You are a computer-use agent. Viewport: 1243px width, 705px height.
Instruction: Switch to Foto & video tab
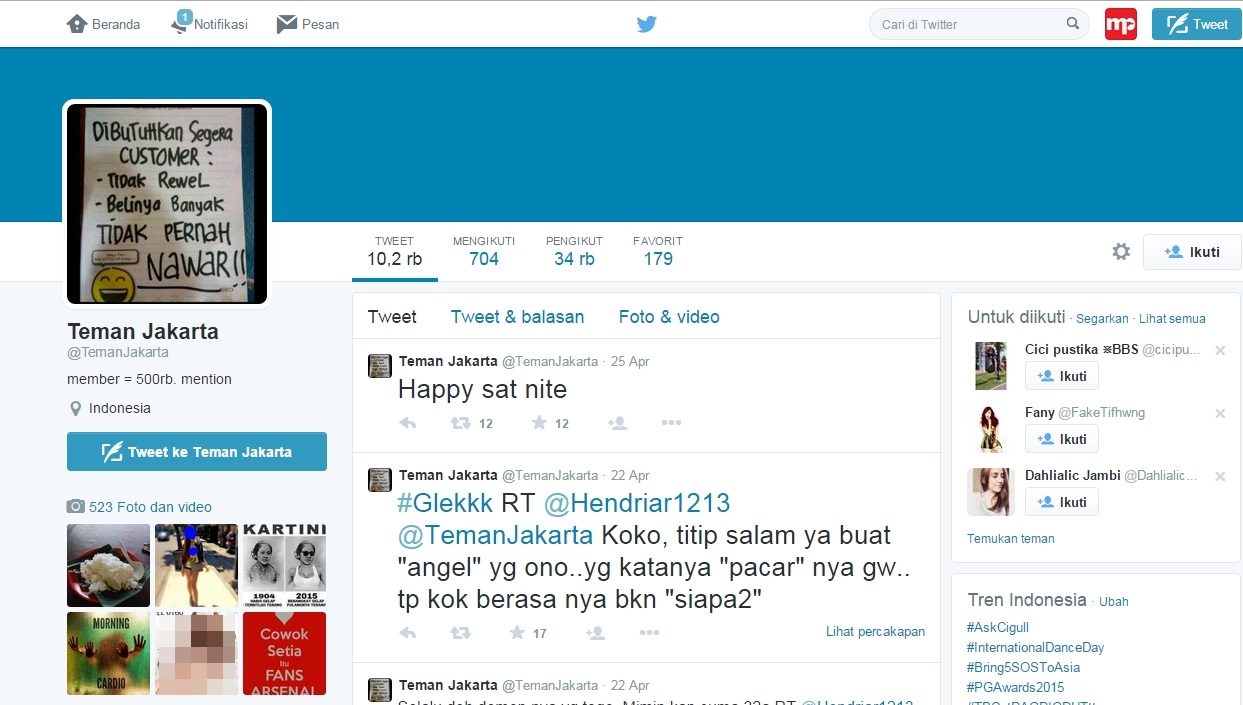click(x=669, y=317)
